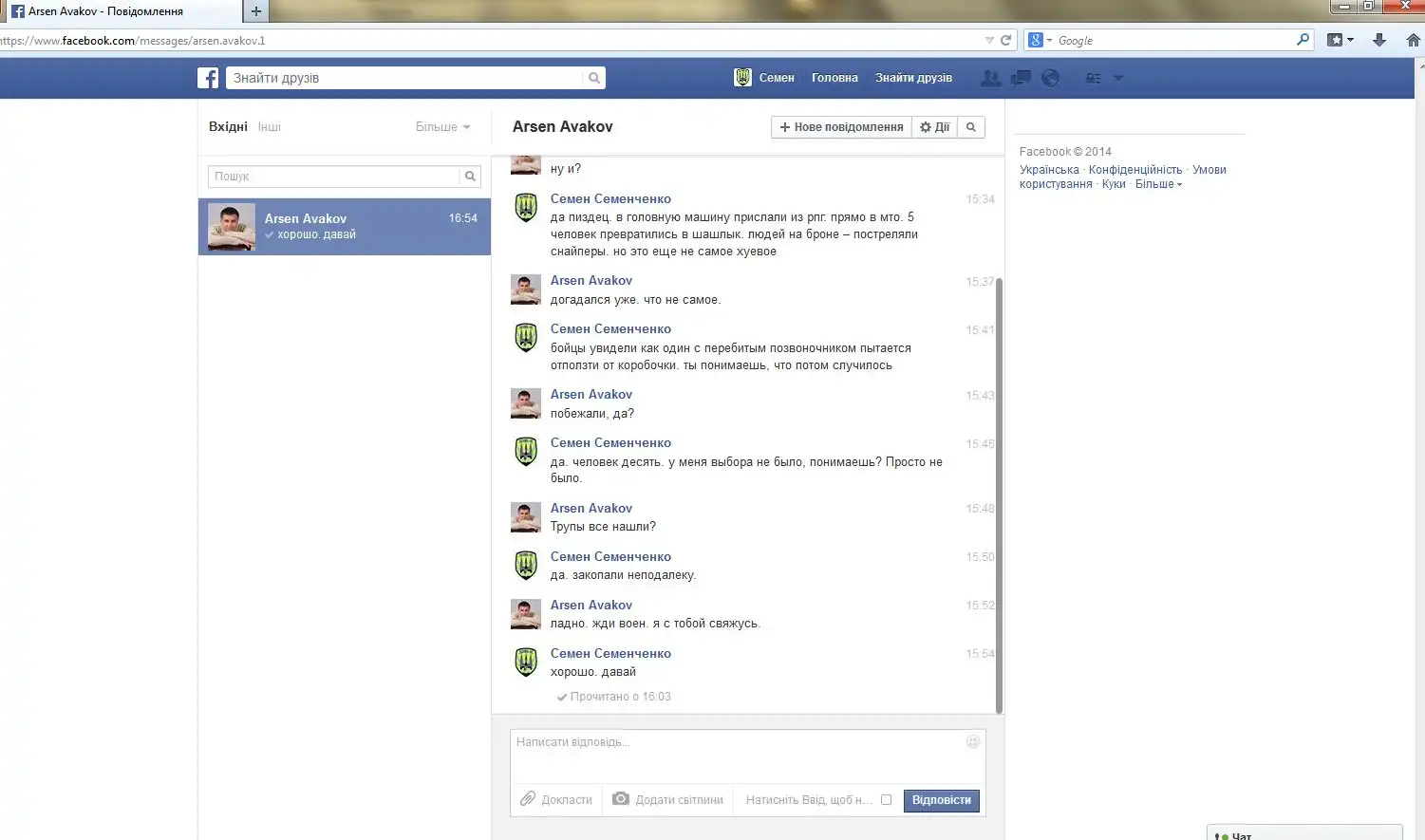
Task: Expand the Більше dropdown in inbox header
Action: (442, 127)
